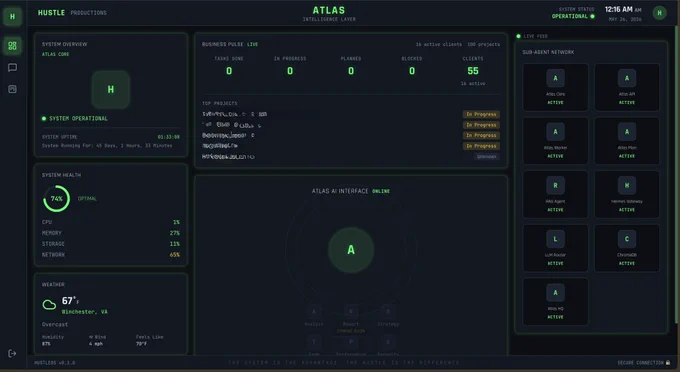The height and width of the screenshot is (372, 680).
Task: Click the Blocked count
Action: [412, 71]
